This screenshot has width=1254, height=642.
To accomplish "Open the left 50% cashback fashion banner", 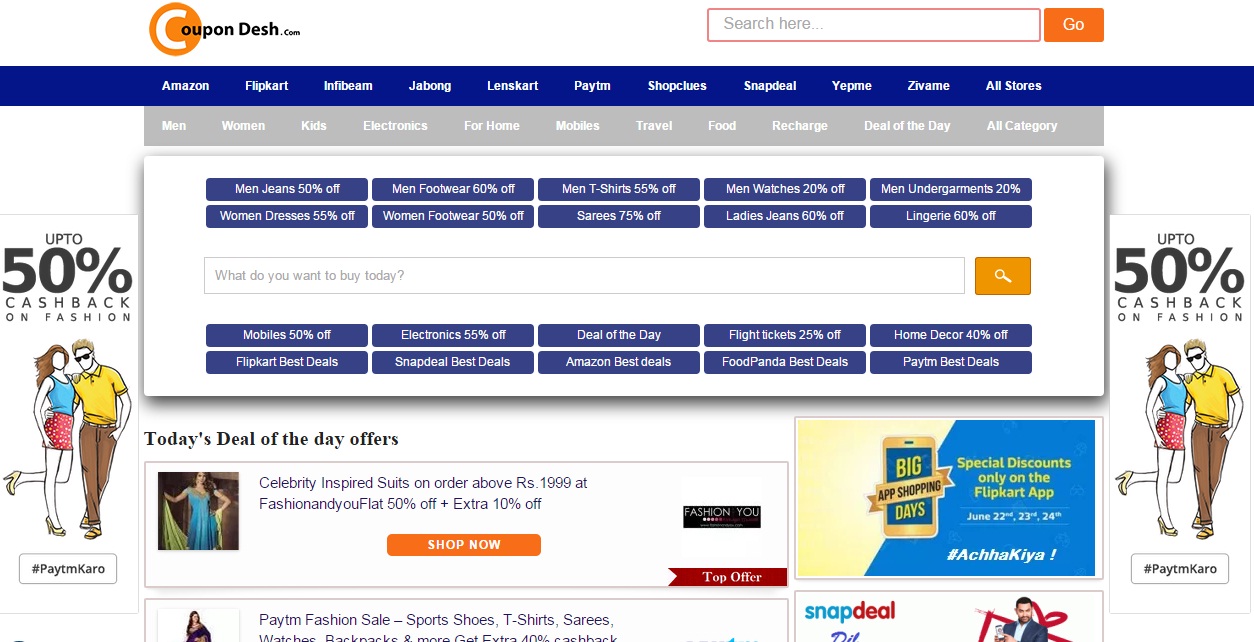I will [x=69, y=413].
